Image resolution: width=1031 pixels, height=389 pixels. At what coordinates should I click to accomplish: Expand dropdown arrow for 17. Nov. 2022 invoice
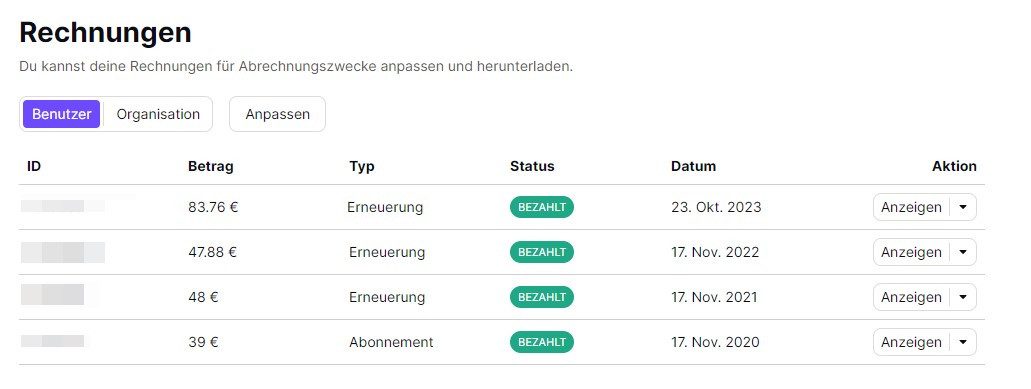pyautogui.click(x=963, y=252)
